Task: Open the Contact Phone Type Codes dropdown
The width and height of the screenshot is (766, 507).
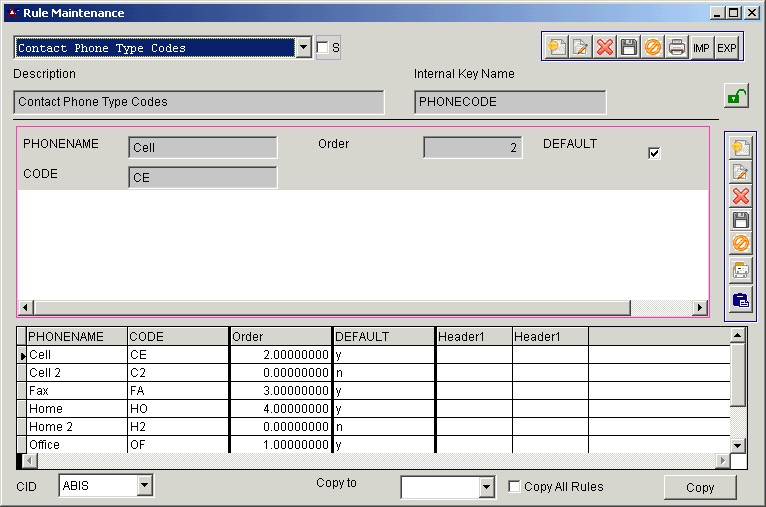Action: [x=304, y=48]
